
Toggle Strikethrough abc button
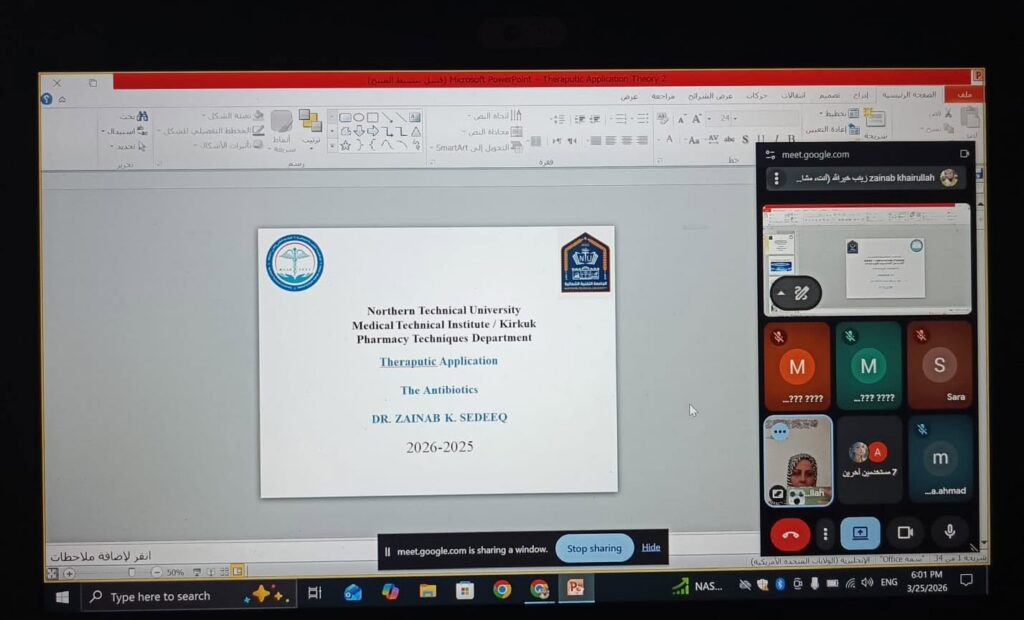pyautogui.click(x=729, y=139)
